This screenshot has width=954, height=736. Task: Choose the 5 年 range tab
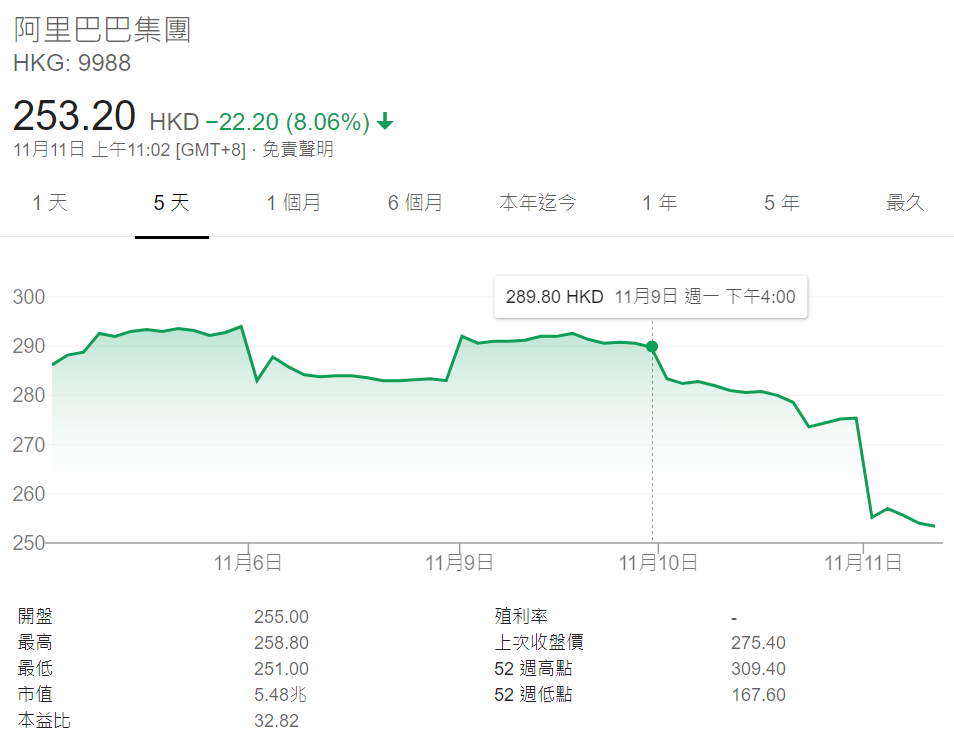[782, 203]
